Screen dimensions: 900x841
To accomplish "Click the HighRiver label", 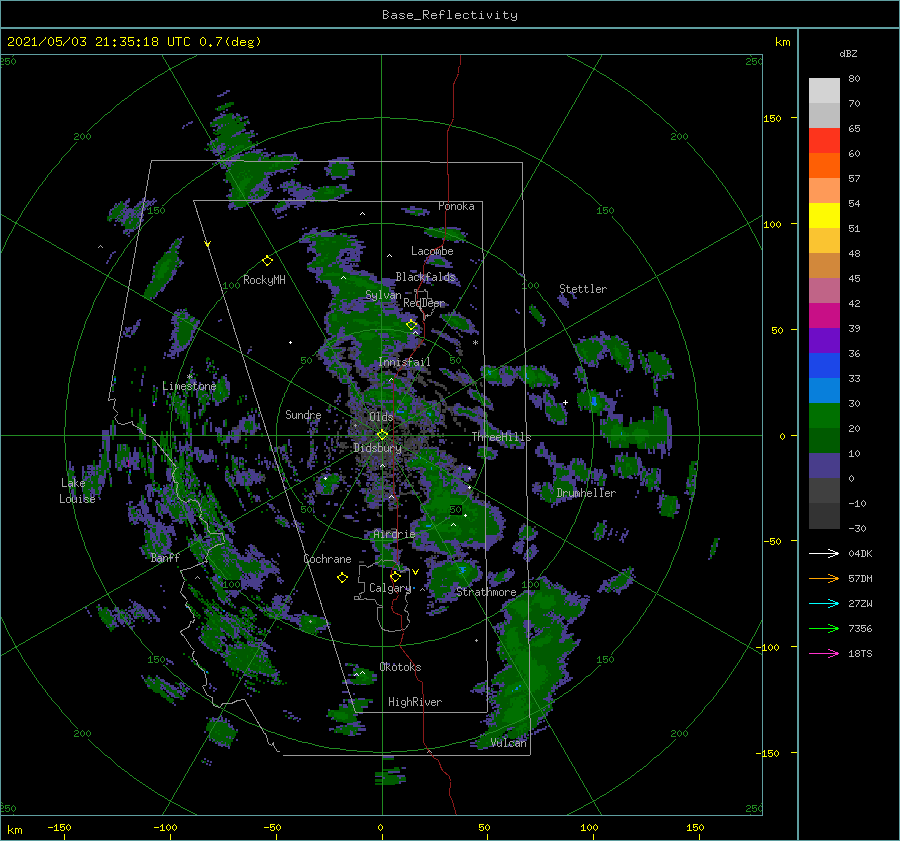I will (x=415, y=702).
